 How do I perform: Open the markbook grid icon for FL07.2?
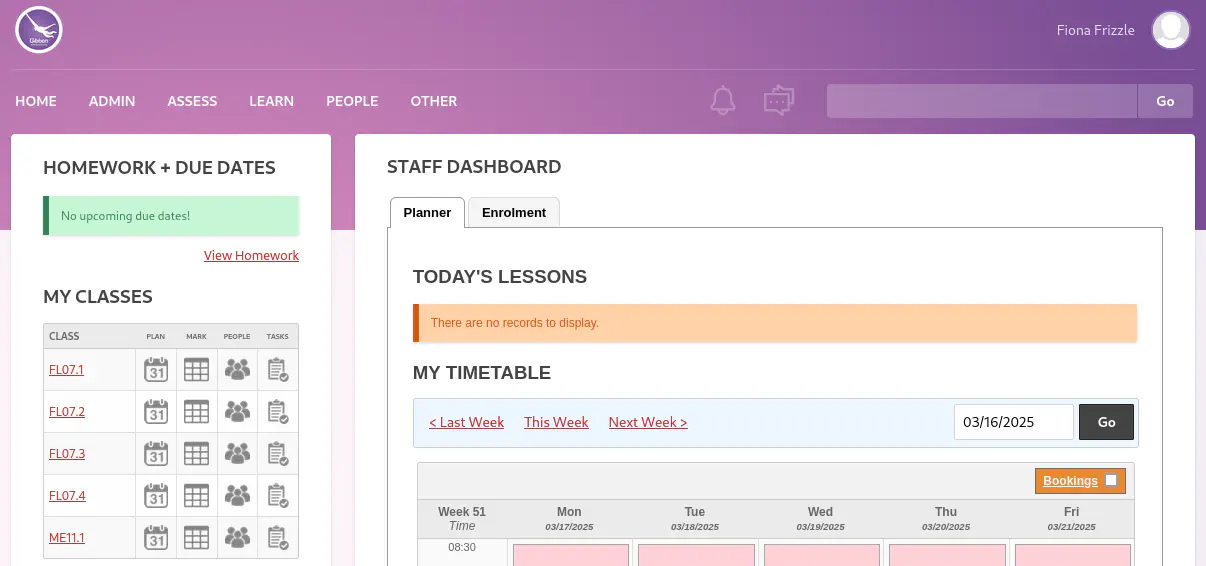(x=196, y=412)
